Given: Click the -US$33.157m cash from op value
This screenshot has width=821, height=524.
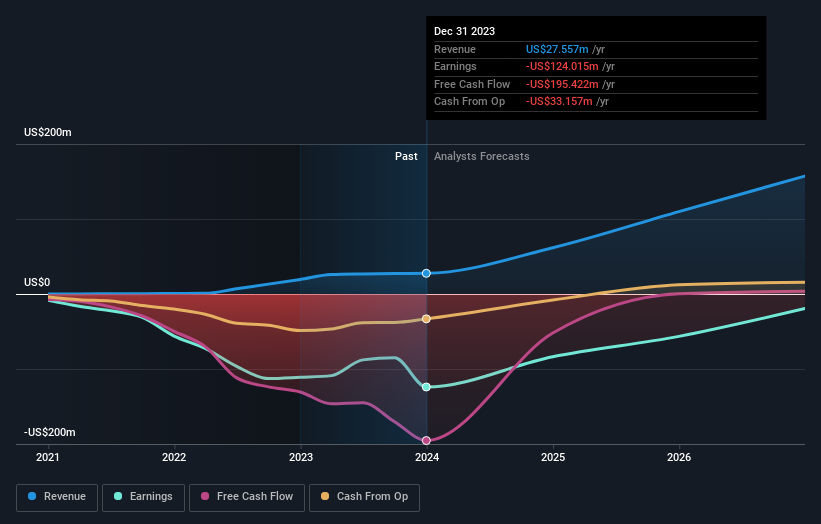Looking at the screenshot, I should click(559, 102).
